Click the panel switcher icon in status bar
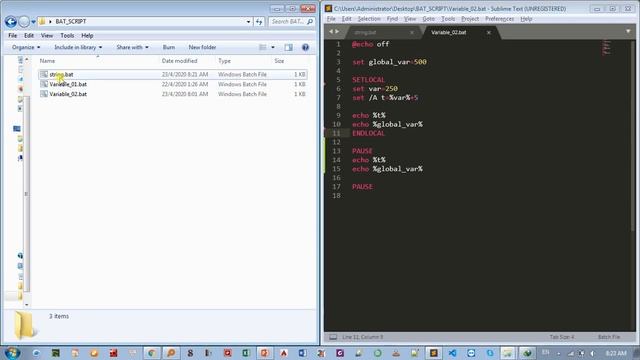Screen dimensions: 640x360 [333, 337]
